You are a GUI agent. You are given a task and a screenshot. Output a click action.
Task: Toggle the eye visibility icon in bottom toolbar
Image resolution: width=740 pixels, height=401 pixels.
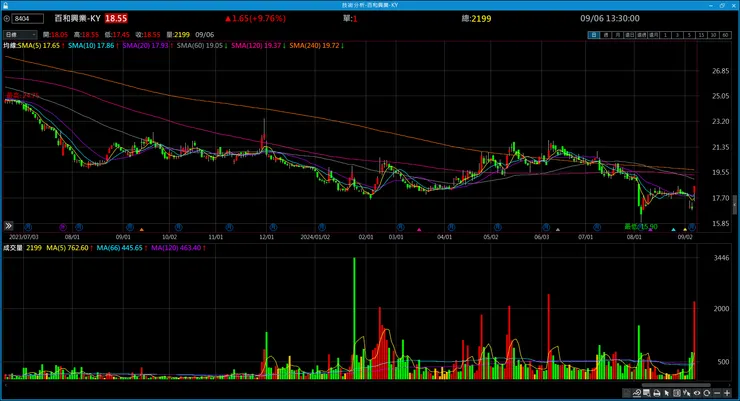pos(697,393)
